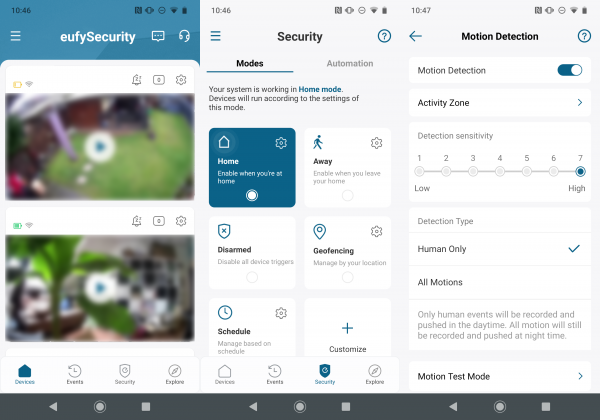The height and width of the screenshot is (420, 600).
Task: Open Events tab on Security screen
Action: pos(275,374)
